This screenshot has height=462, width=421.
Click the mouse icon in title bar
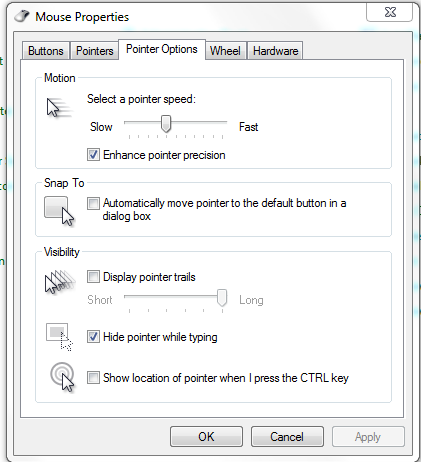pos(22,16)
